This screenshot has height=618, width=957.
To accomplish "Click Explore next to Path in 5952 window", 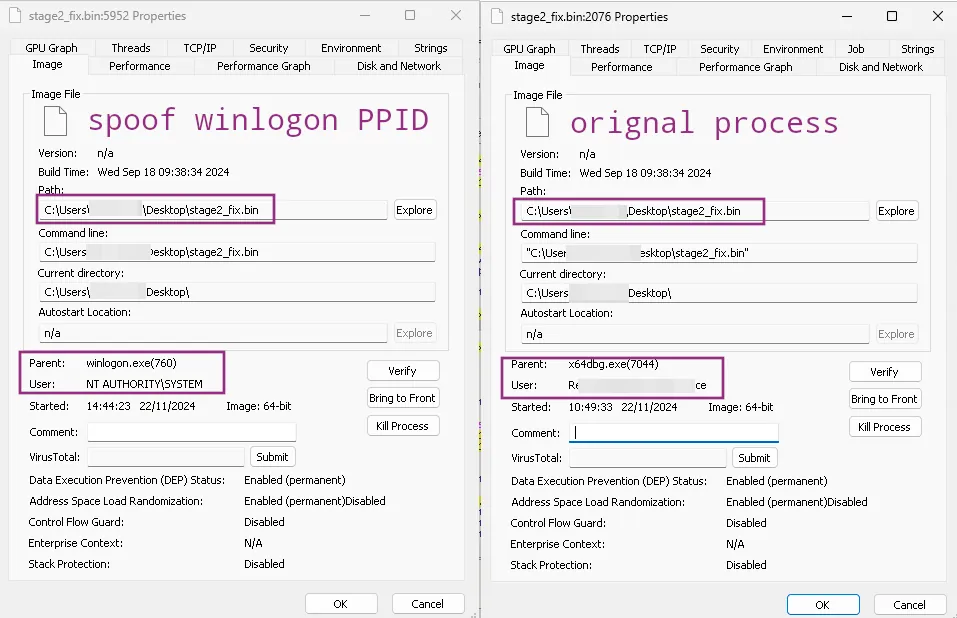I will pos(414,210).
